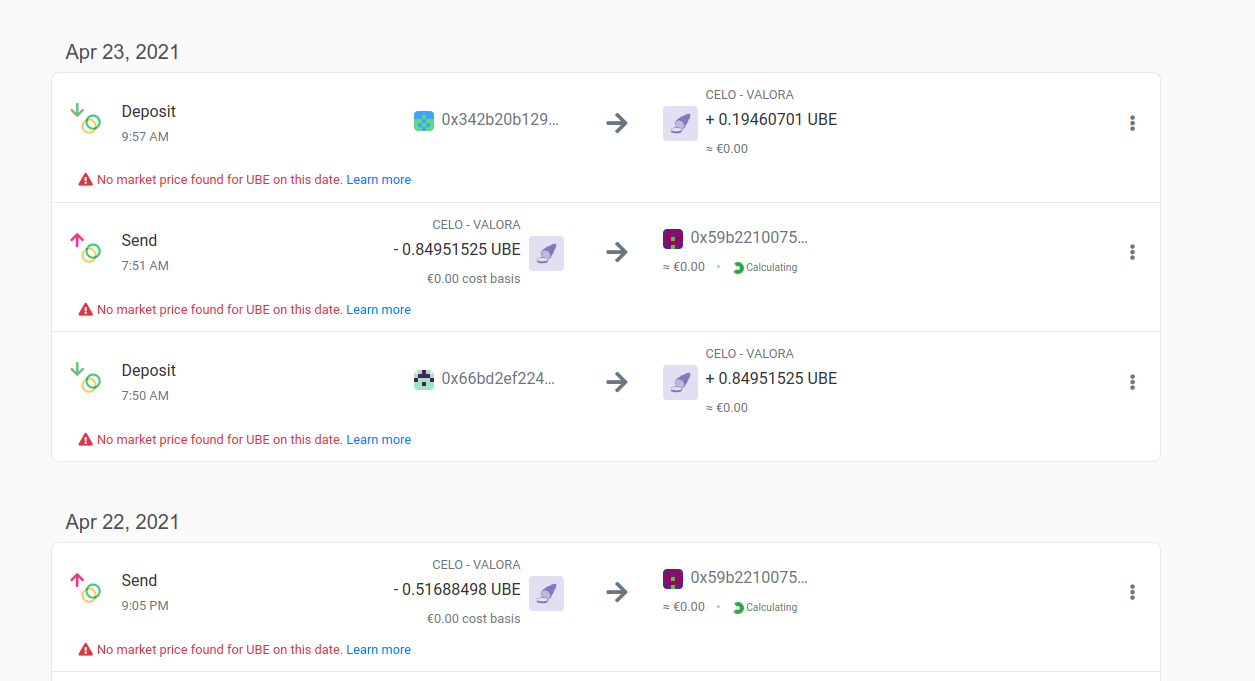Select the 0x342b20b129 sender address text

501,120
